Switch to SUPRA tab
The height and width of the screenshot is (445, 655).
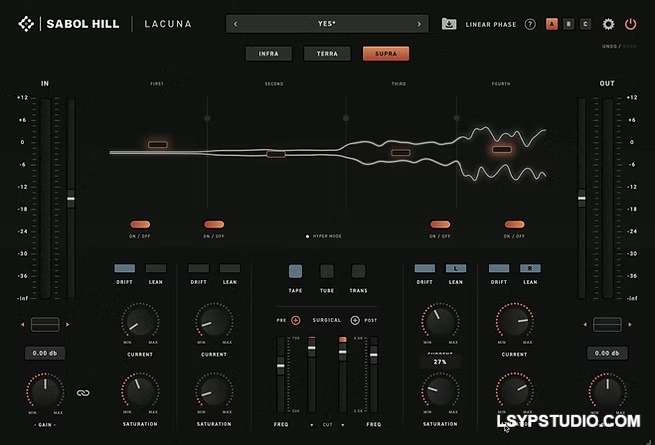tap(386, 54)
